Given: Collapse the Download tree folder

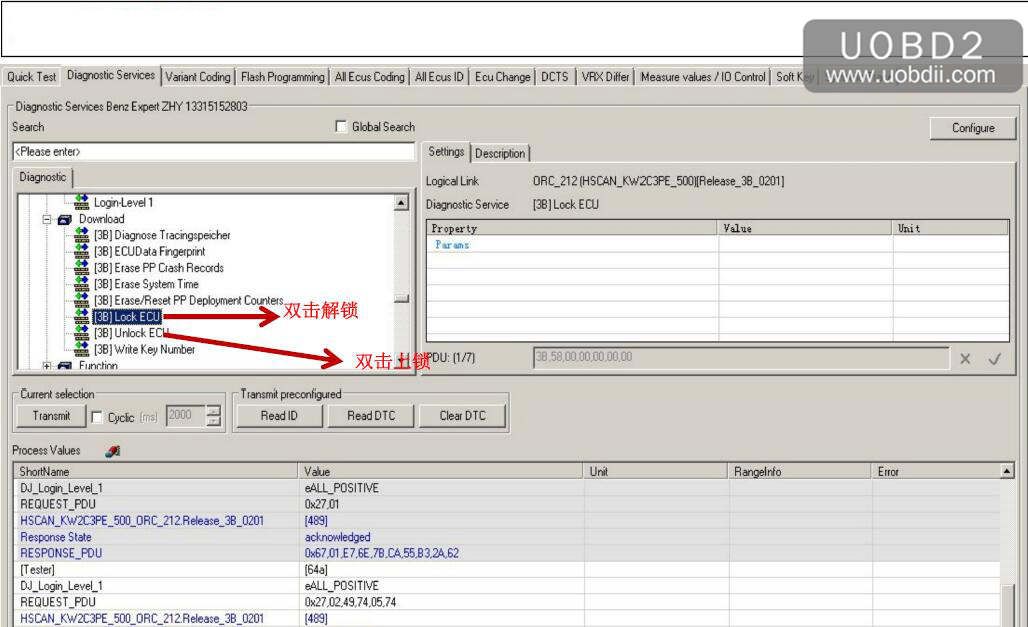Looking at the screenshot, I should click(47, 219).
